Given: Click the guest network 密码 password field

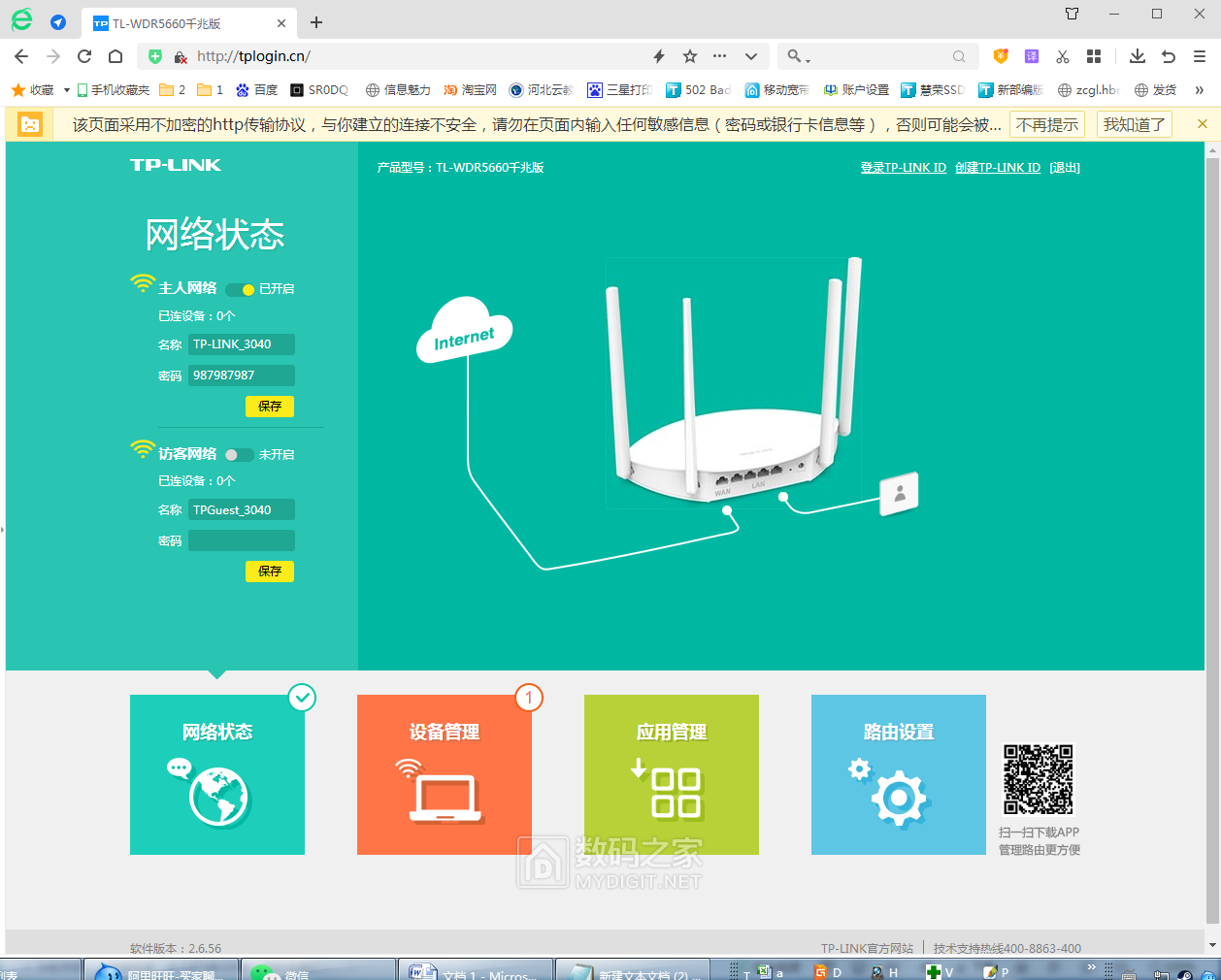Looking at the screenshot, I should [x=242, y=540].
